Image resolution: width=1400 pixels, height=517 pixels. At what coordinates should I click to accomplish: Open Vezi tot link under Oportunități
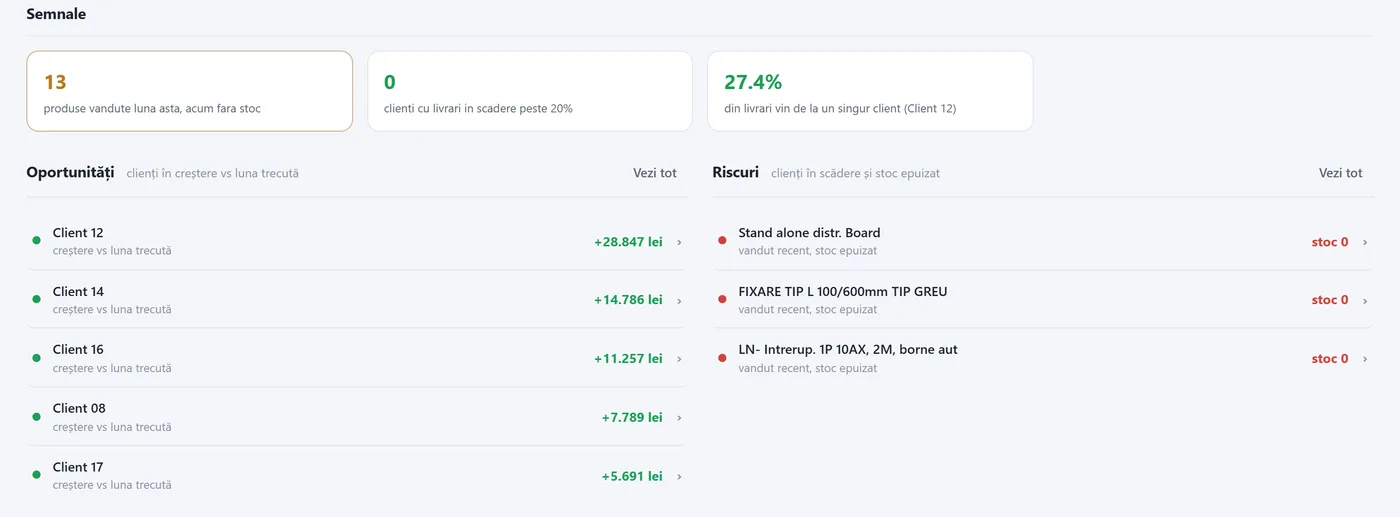[655, 173]
